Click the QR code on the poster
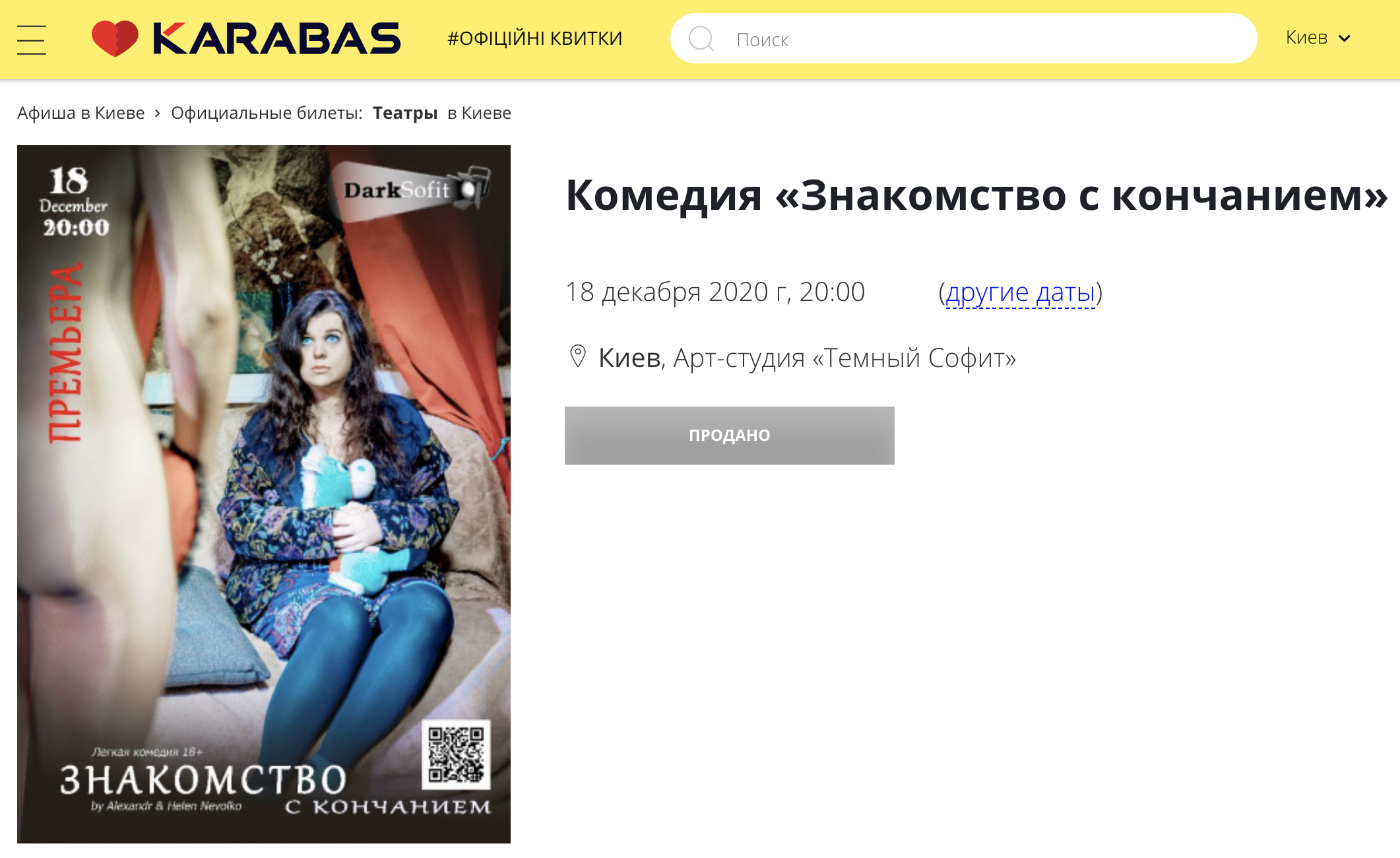The height and width of the screenshot is (858, 1400). pyautogui.click(x=456, y=754)
